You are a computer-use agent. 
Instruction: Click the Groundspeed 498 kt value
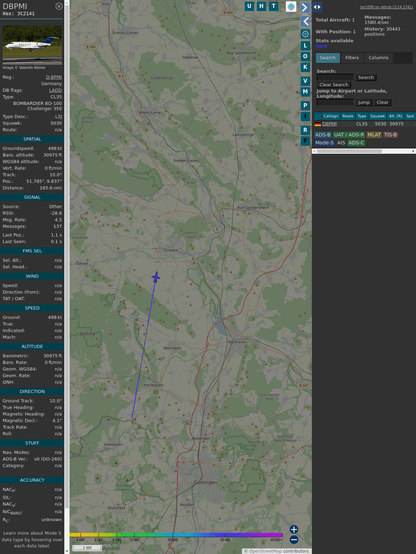[55, 148]
